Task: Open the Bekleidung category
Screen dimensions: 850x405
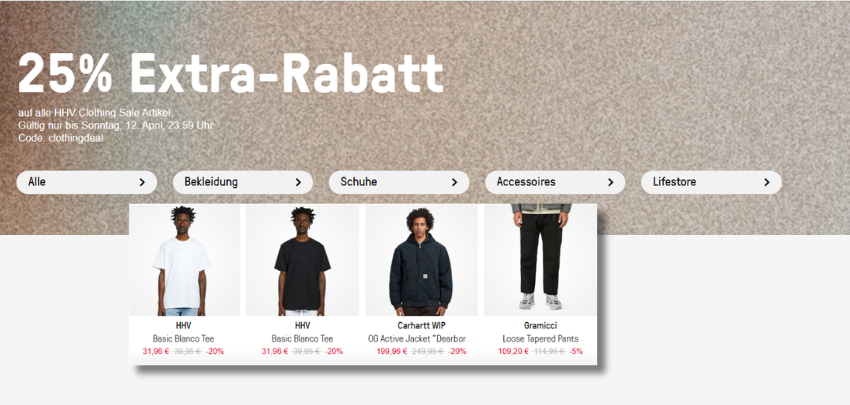Action: coord(243,182)
